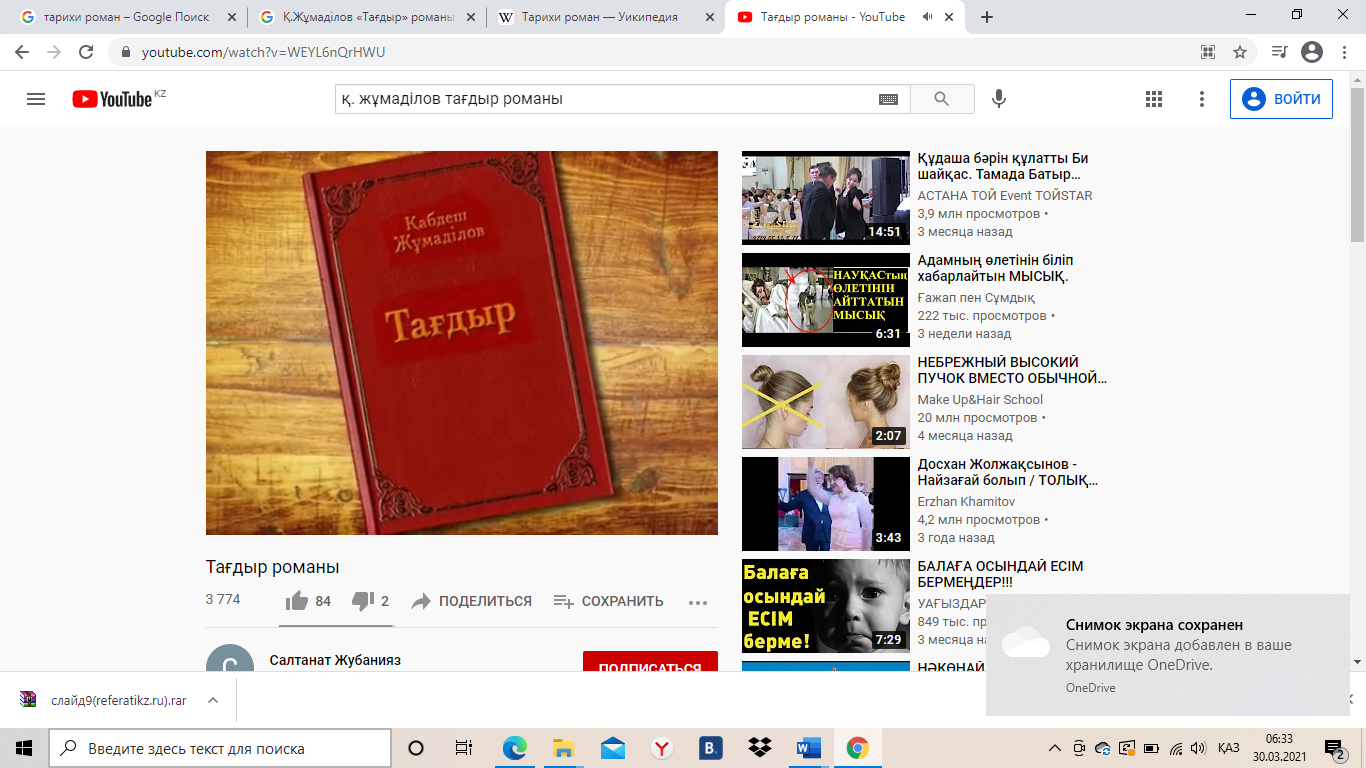Screen dimensions: 1366x768
Task: Create QR code for this page
Action: pos(1208,52)
